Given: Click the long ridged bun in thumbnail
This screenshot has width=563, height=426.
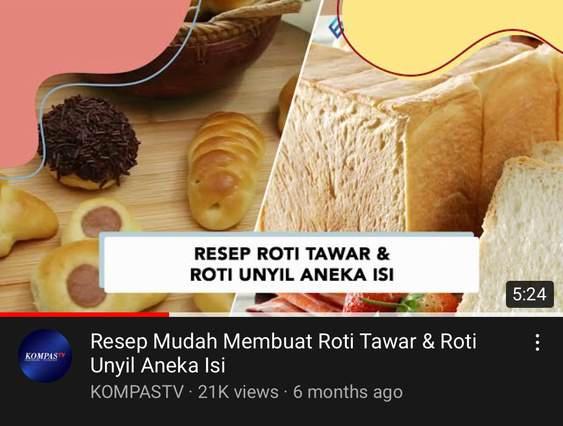Looking at the screenshot, I should [225, 171].
